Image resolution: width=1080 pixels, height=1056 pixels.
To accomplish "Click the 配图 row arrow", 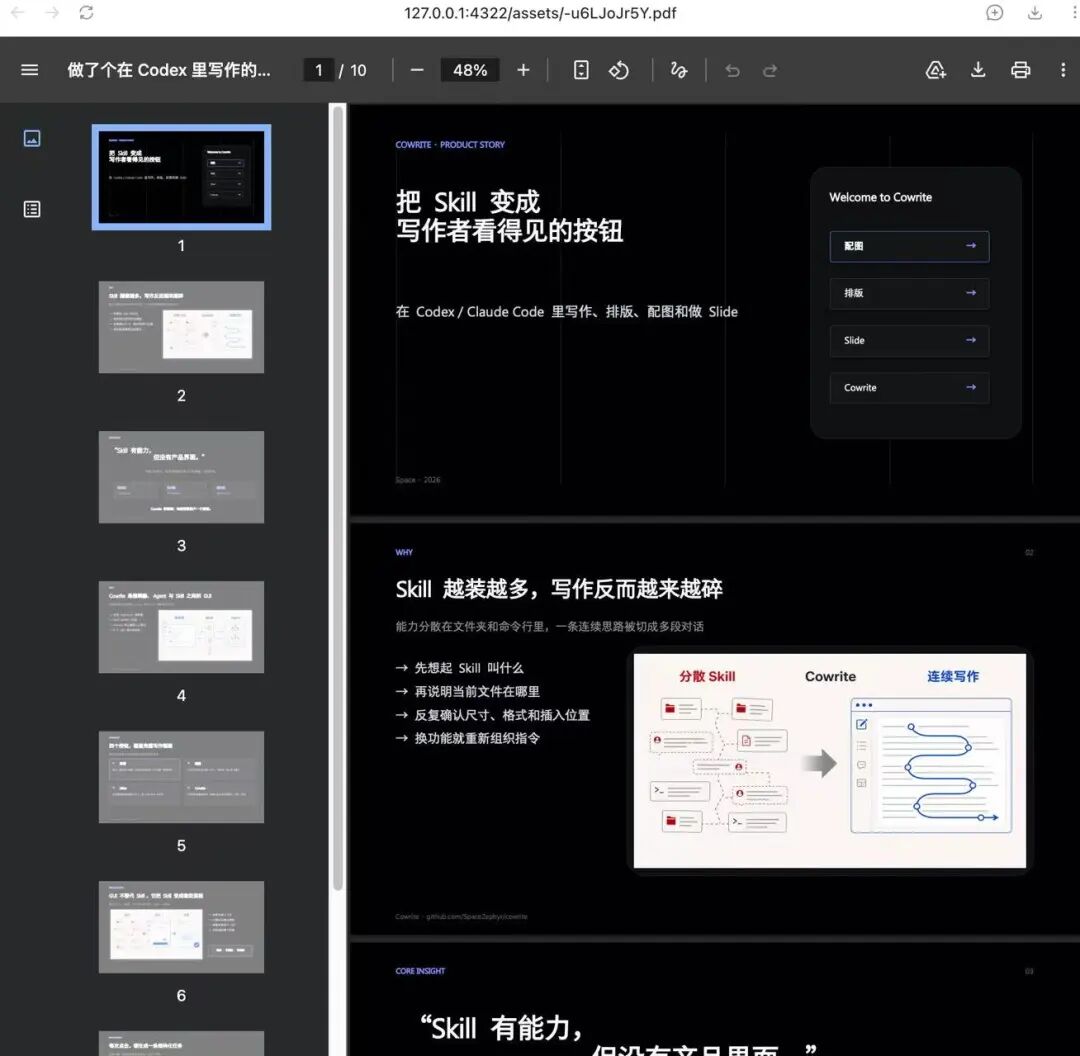I will pos(970,245).
